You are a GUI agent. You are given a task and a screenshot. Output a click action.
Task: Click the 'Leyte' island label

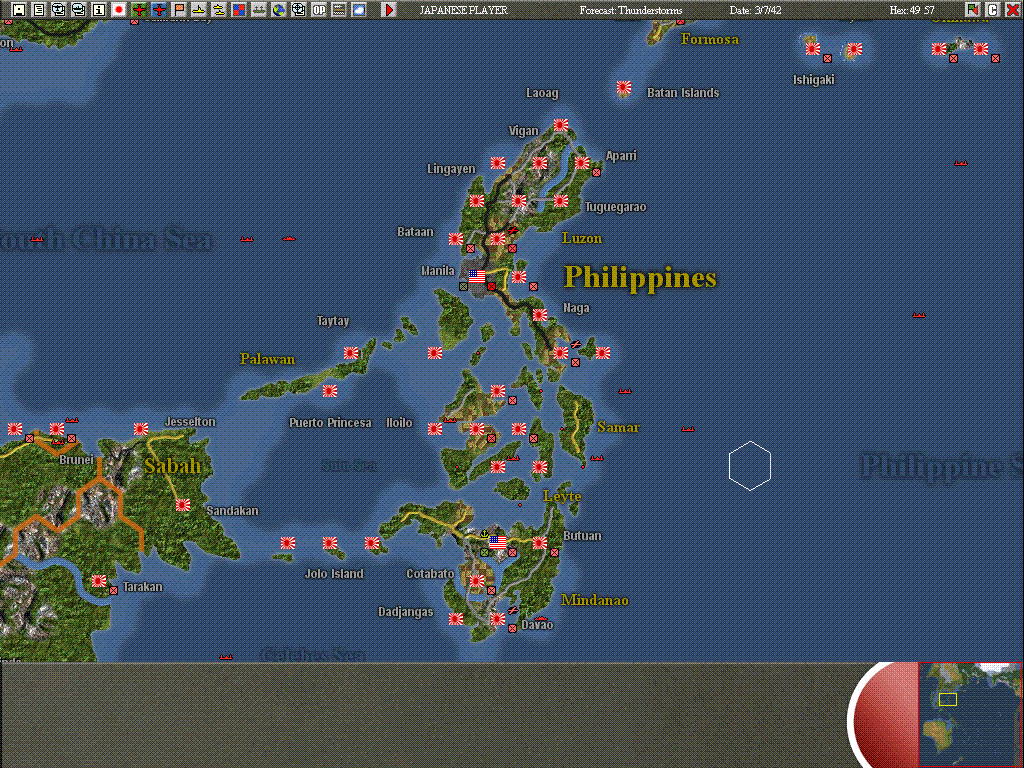[562, 496]
